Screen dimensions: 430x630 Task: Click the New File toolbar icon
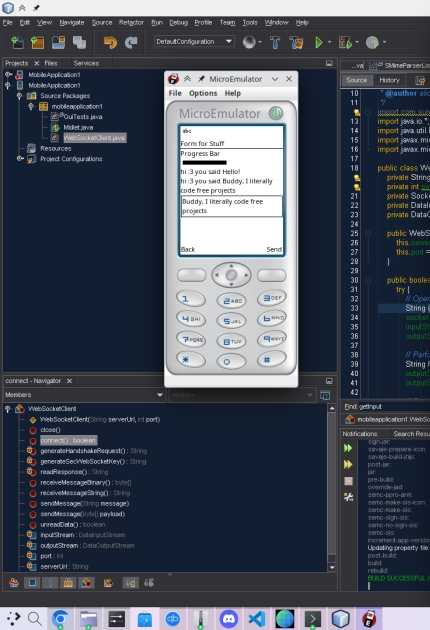point(17,42)
